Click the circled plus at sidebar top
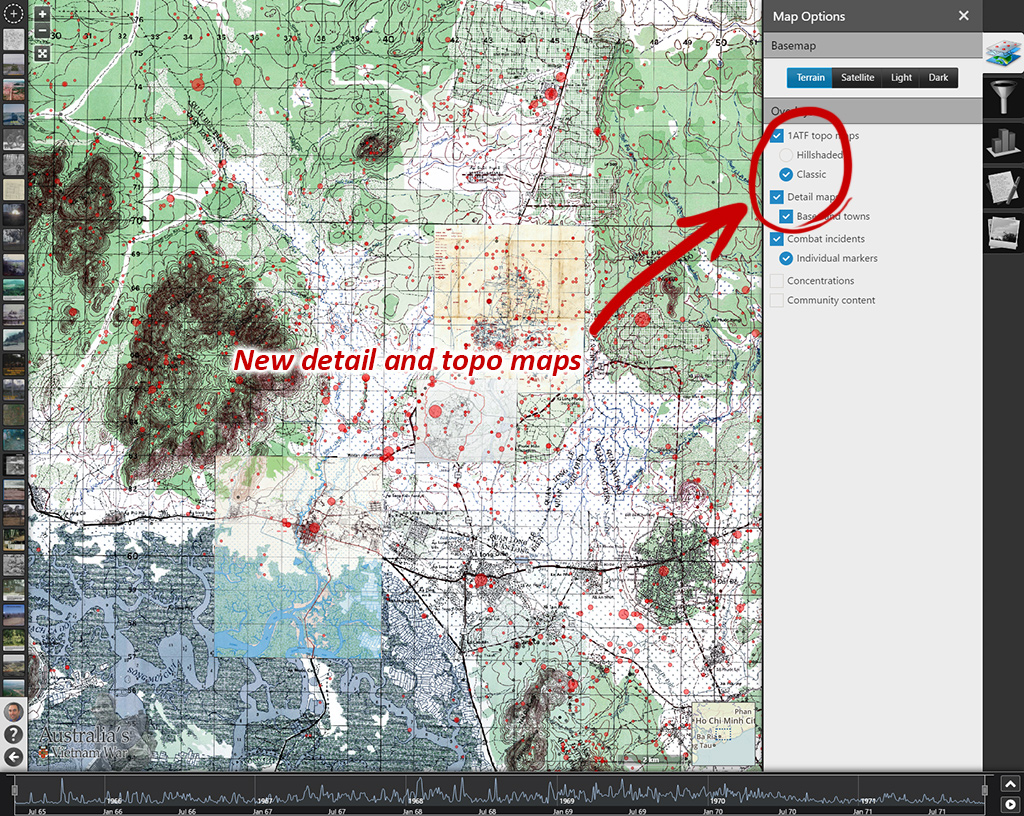This screenshot has width=1024, height=816. (14, 15)
